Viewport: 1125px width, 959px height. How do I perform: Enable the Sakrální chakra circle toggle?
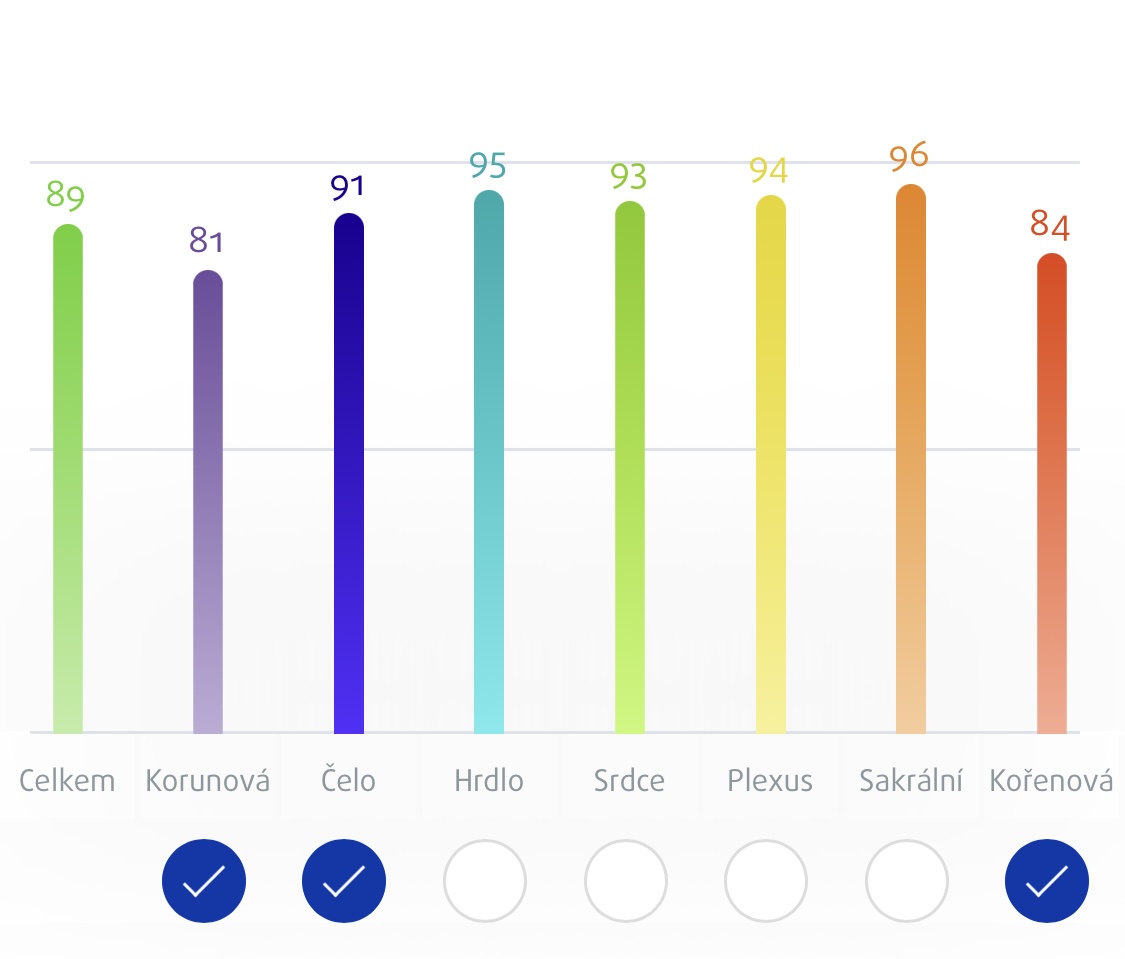click(x=906, y=881)
